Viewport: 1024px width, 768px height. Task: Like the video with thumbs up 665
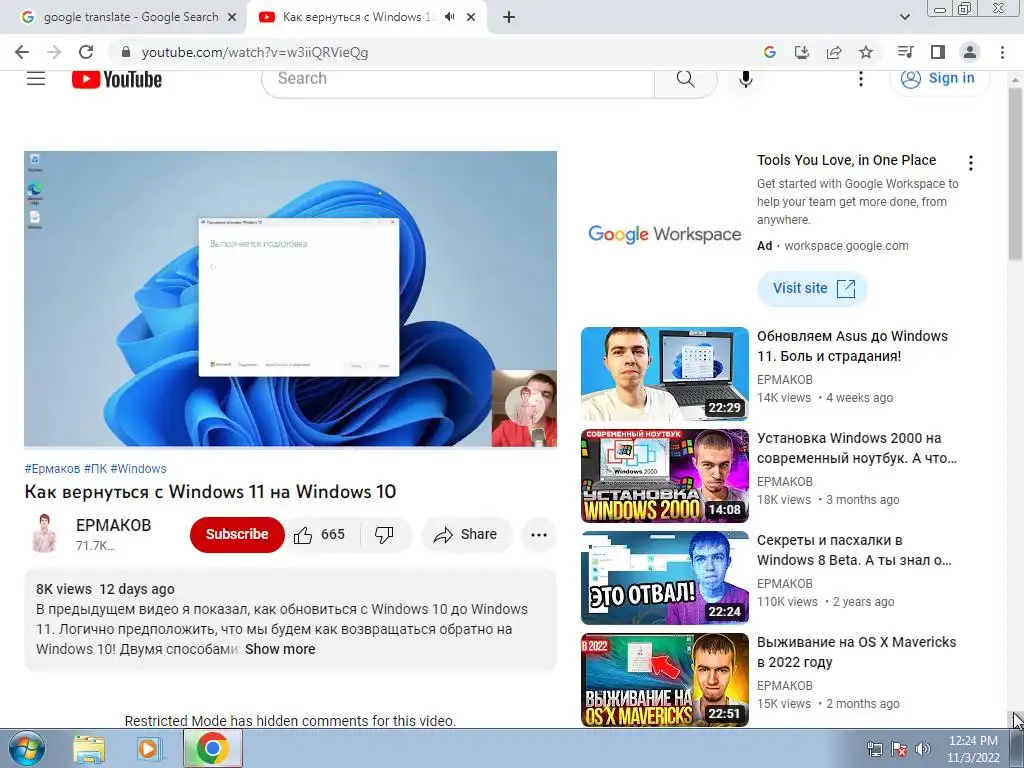click(x=319, y=535)
